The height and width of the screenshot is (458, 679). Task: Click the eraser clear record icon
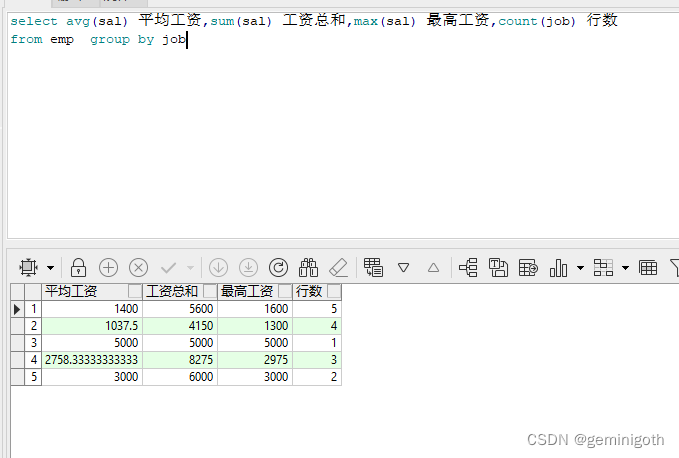339,268
